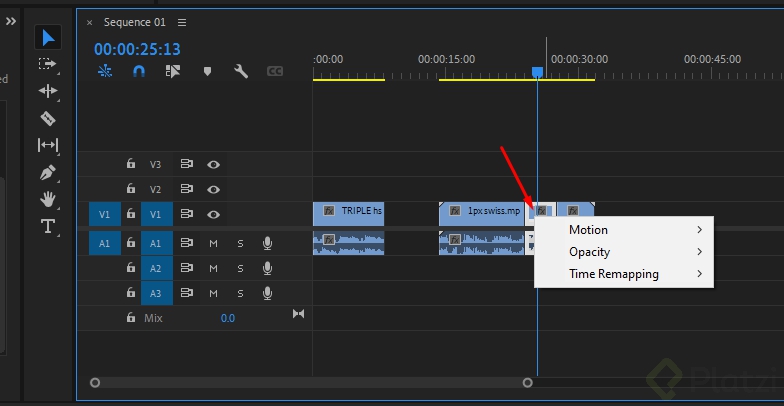Open Timeline Display Settings wrench
The width and height of the screenshot is (784, 406).
tap(241, 72)
